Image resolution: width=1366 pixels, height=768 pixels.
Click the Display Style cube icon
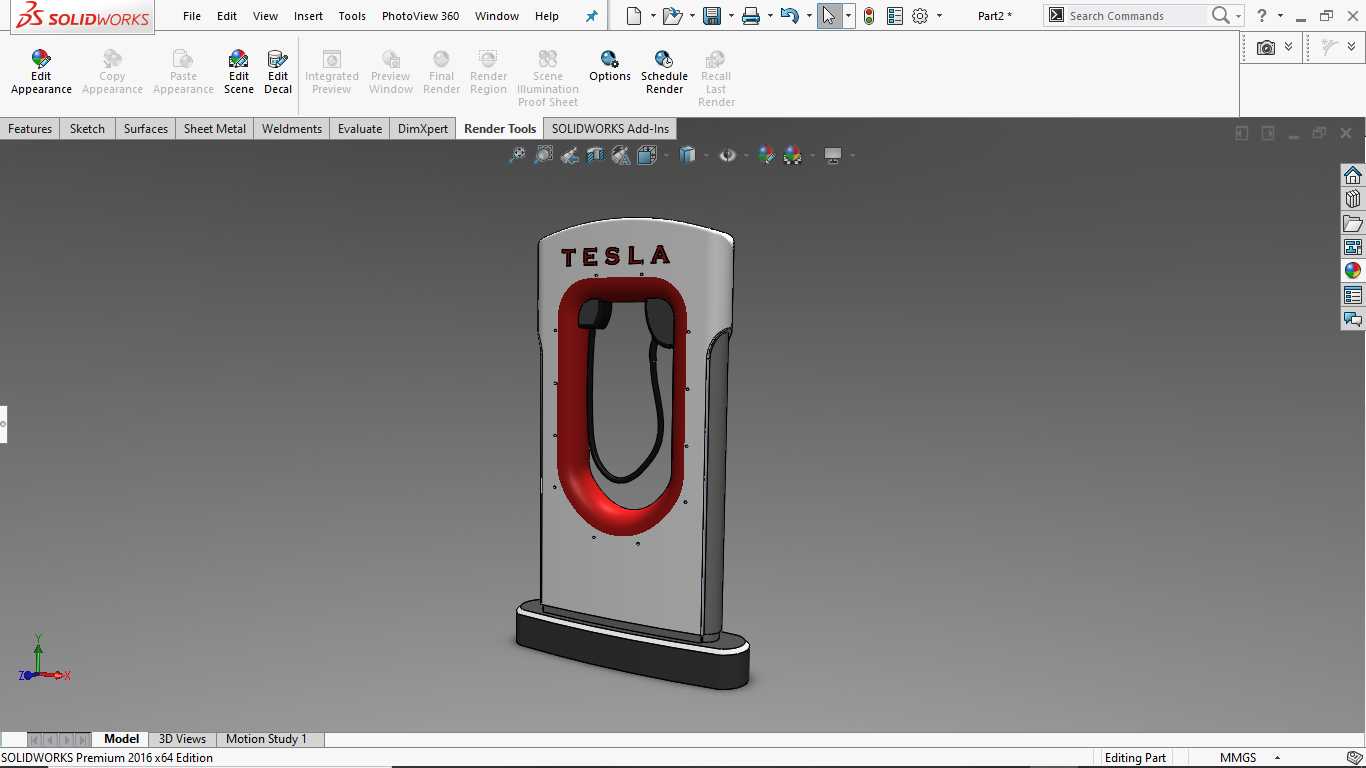pyautogui.click(x=687, y=155)
